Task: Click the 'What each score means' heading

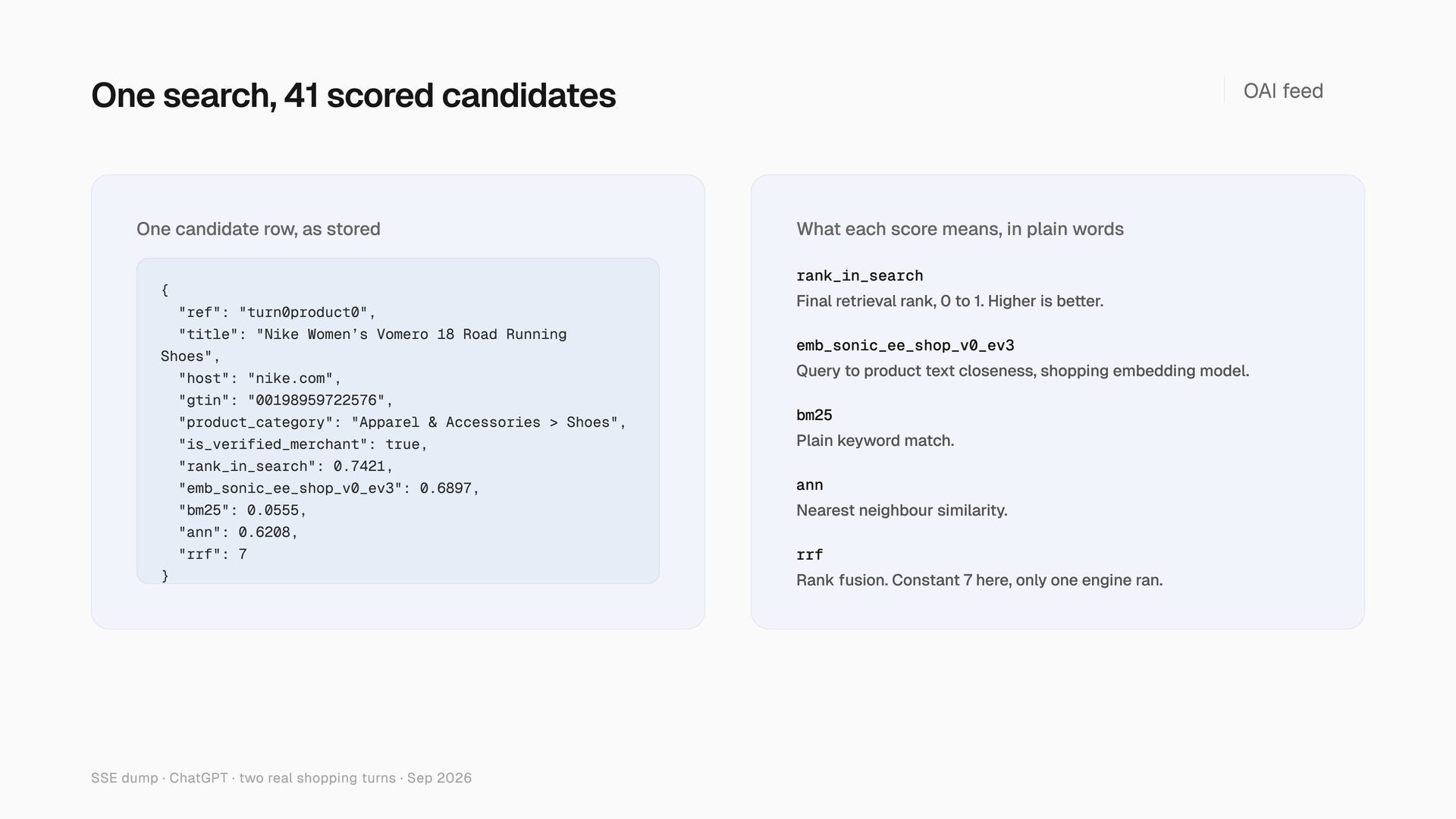Action: [x=960, y=229]
